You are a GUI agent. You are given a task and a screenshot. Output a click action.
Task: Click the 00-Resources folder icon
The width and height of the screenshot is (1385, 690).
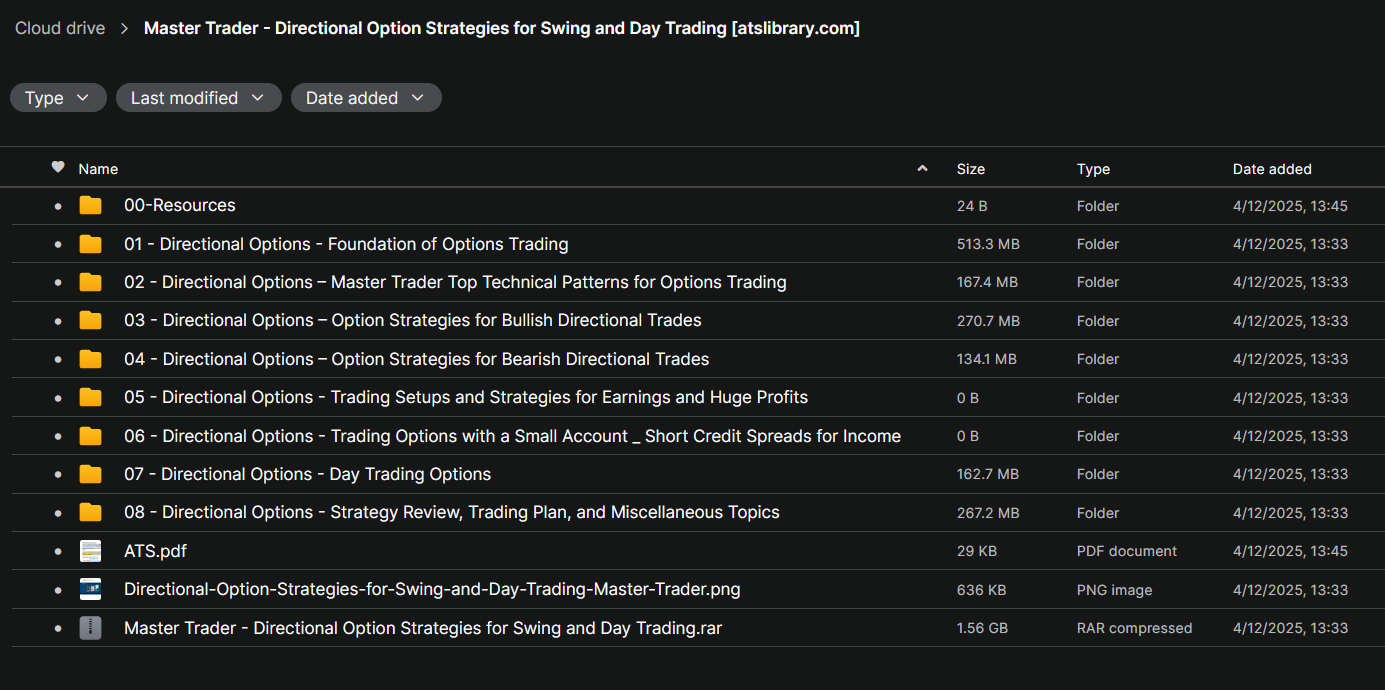coord(91,205)
